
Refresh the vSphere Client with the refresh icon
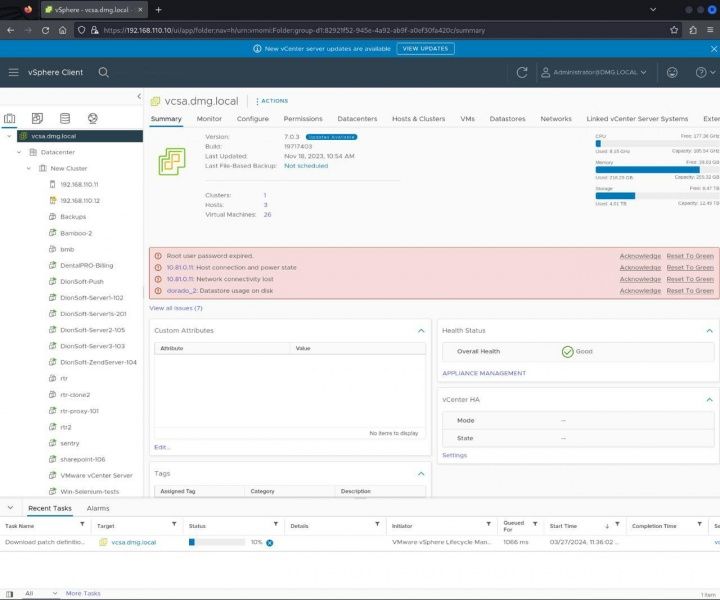pos(521,72)
